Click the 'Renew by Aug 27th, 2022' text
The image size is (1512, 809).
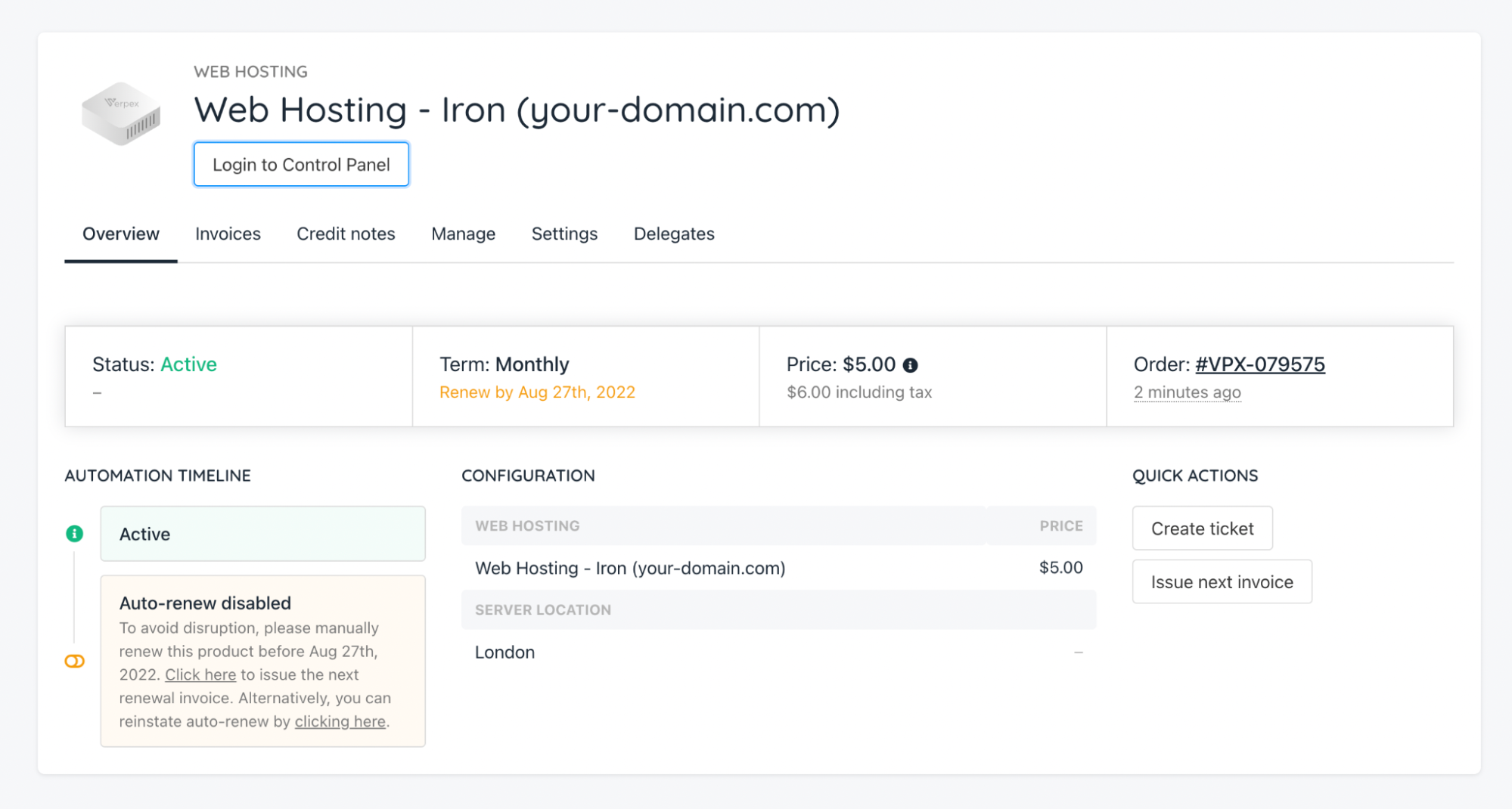pos(537,392)
